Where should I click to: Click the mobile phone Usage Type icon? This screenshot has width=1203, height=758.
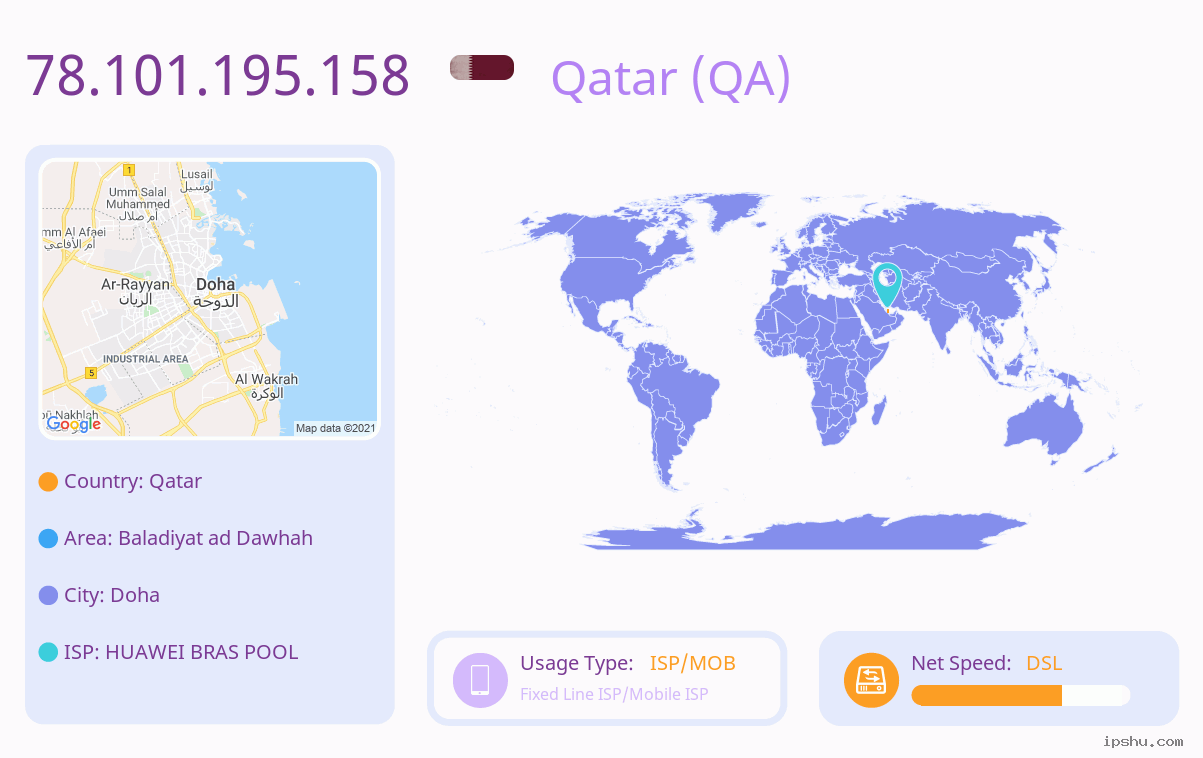pos(480,680)
